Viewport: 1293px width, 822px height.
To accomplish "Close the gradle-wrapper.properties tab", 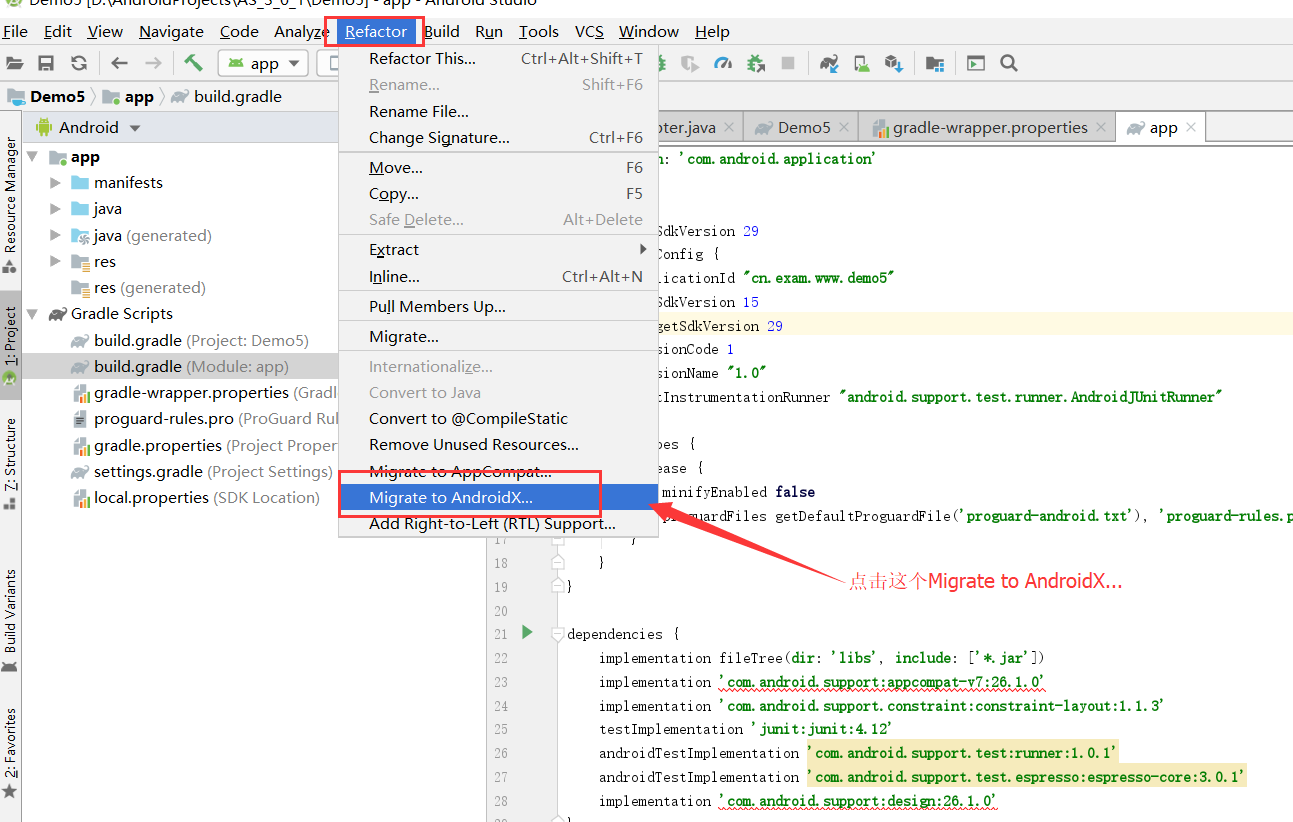I will [x=1101, y=128].
